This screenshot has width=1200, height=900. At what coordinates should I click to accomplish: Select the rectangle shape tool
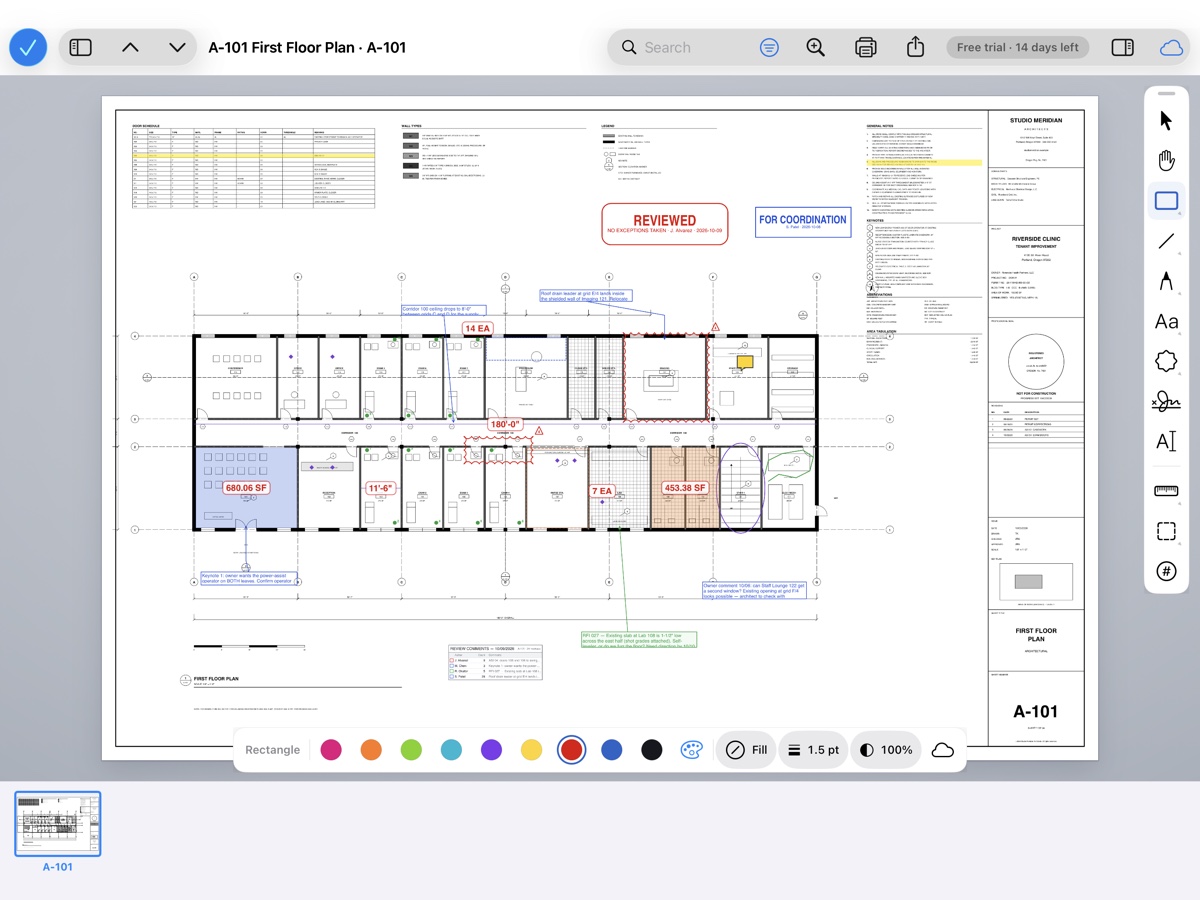tap(1166, 201)
